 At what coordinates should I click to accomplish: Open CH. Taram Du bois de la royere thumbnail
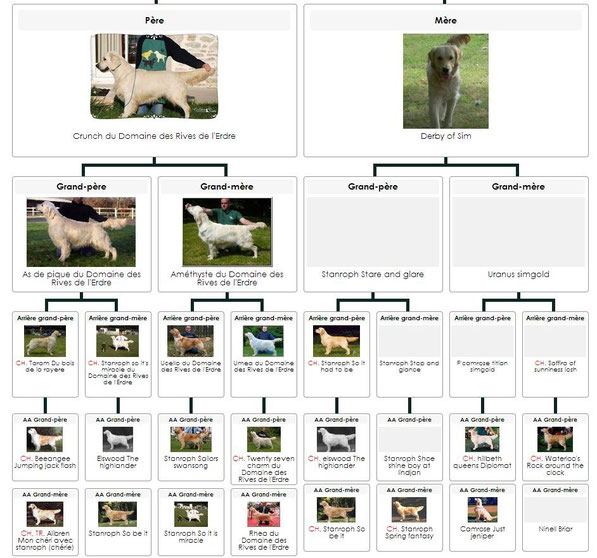tap(45, 341)
